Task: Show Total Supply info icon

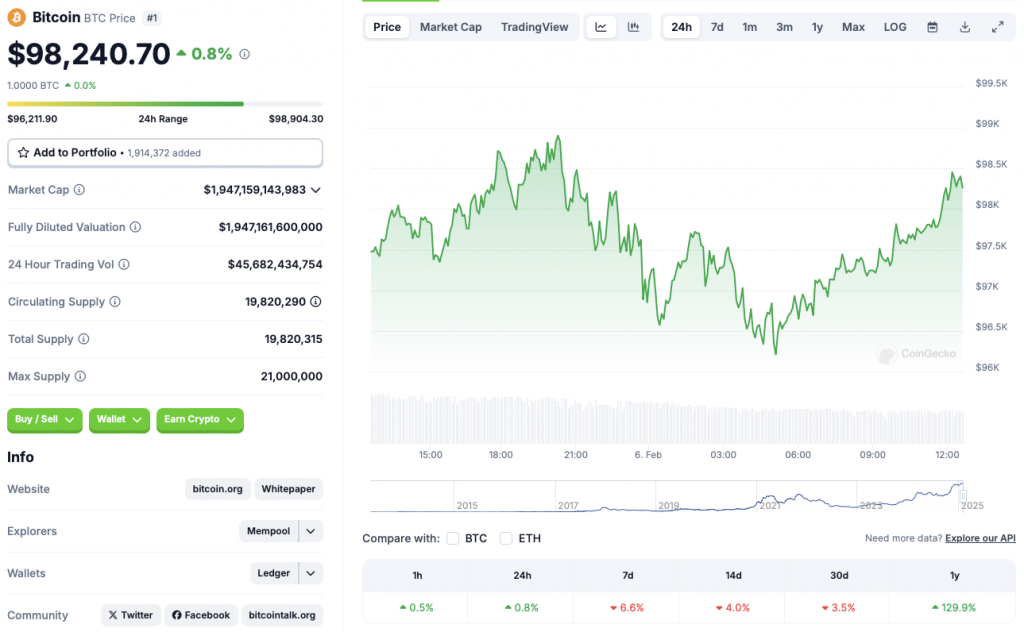Action: click(84, 338)
